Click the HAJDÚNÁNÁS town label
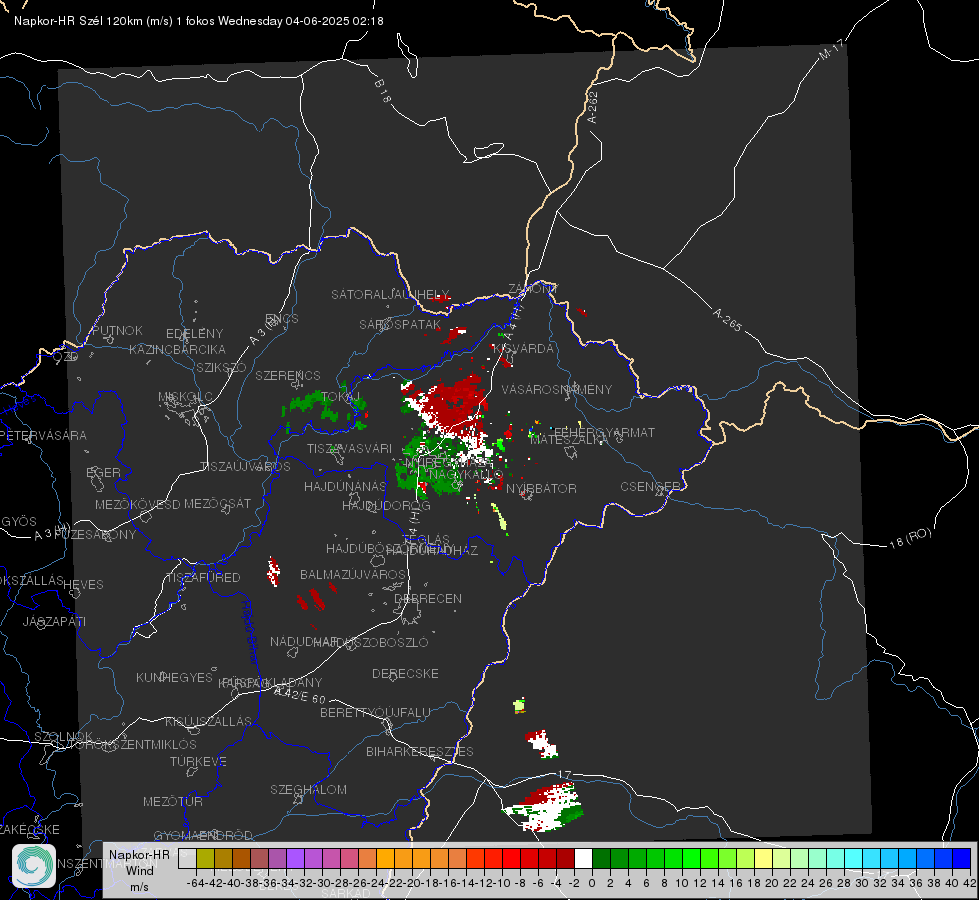 [x=345, y=486]
